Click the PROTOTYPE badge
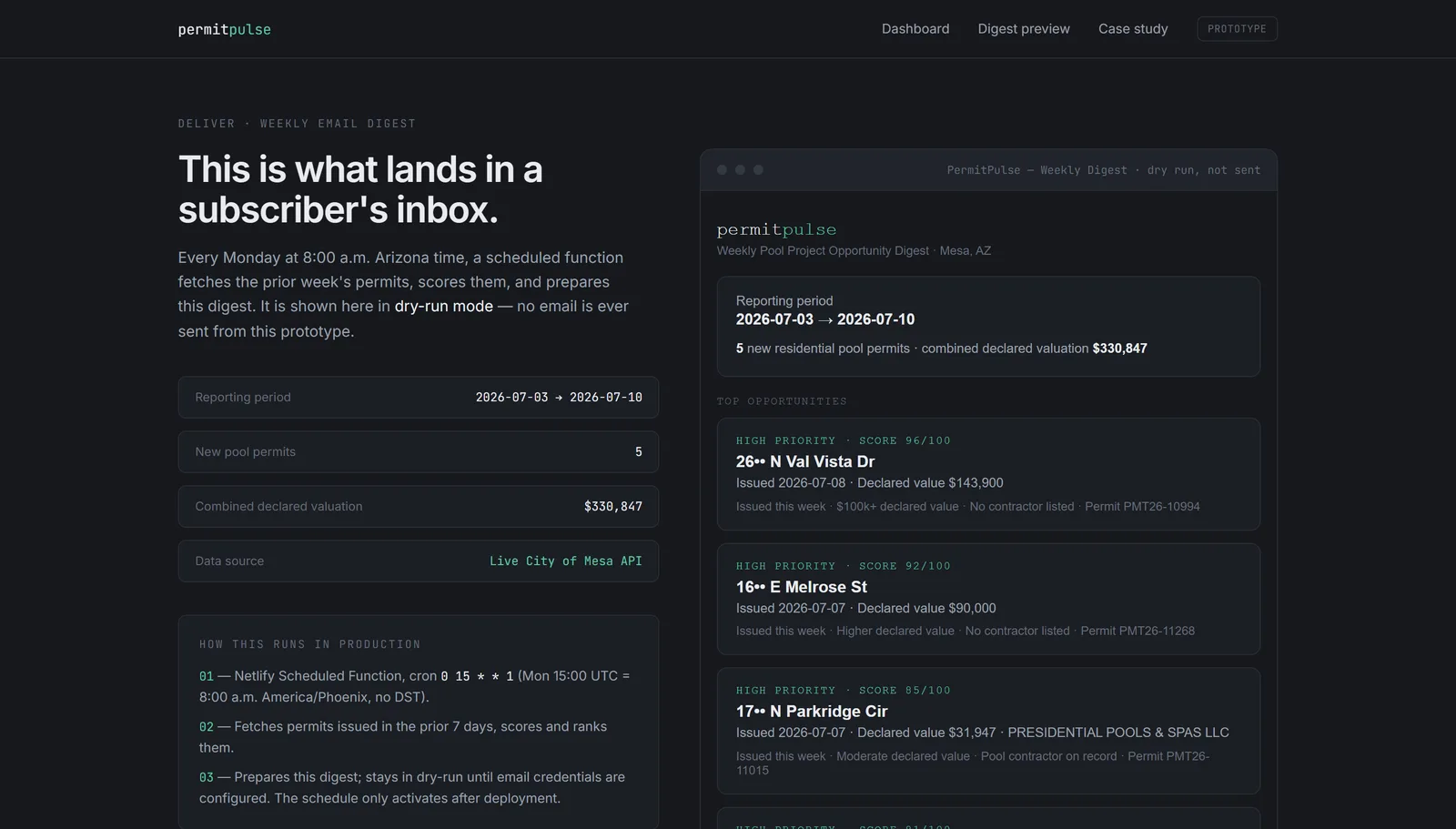The image size is (1456, 829). click(1237, 29)
